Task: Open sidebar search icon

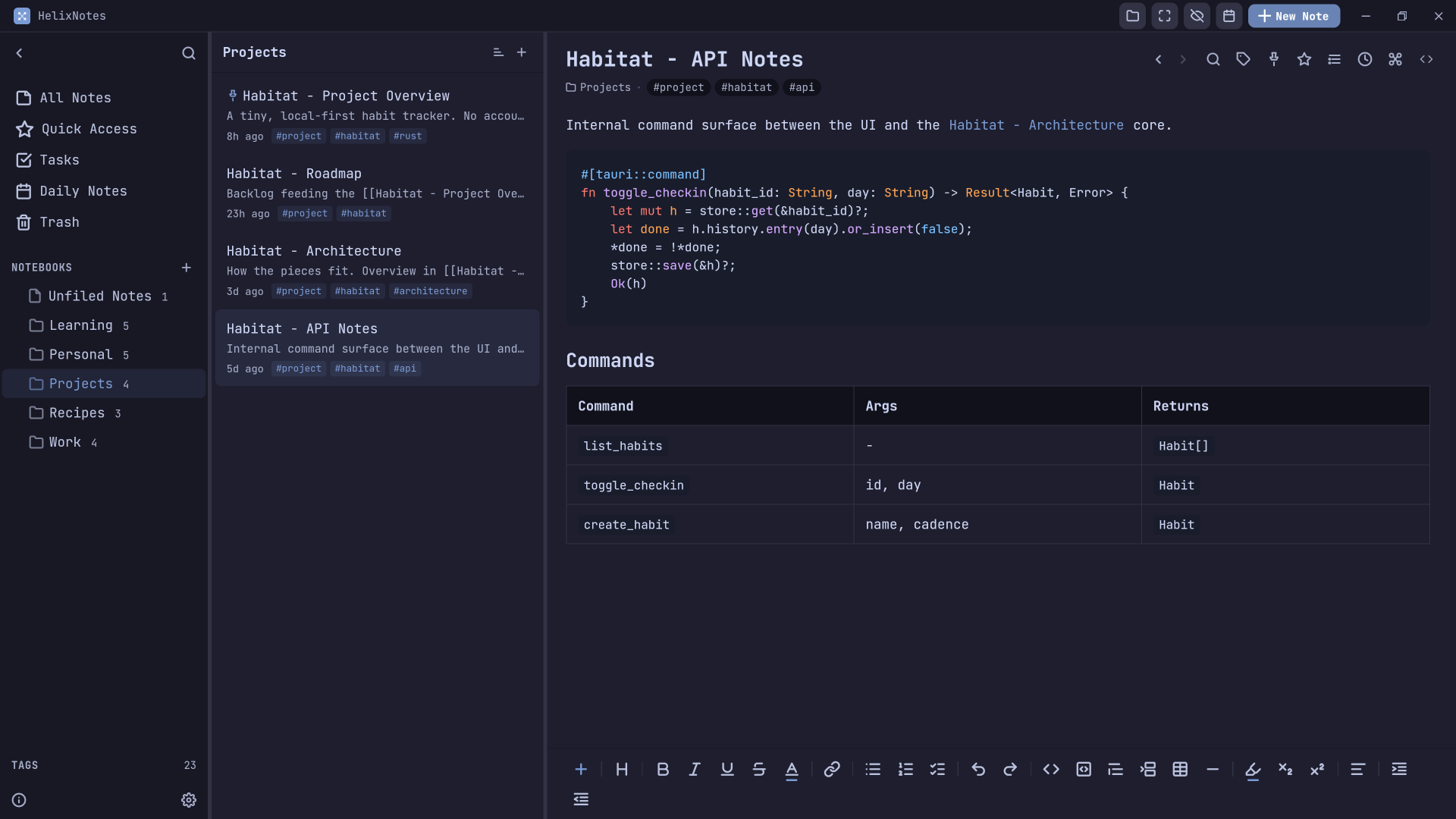Action: (189, 53)
